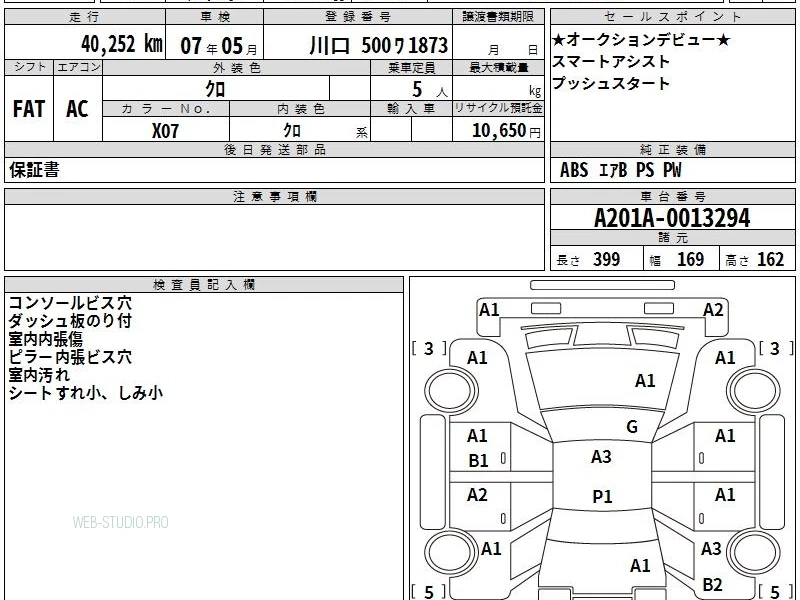Select inspector note 室内内張傷
This screenshot has width=800, height=600.
tap(45, 339)
